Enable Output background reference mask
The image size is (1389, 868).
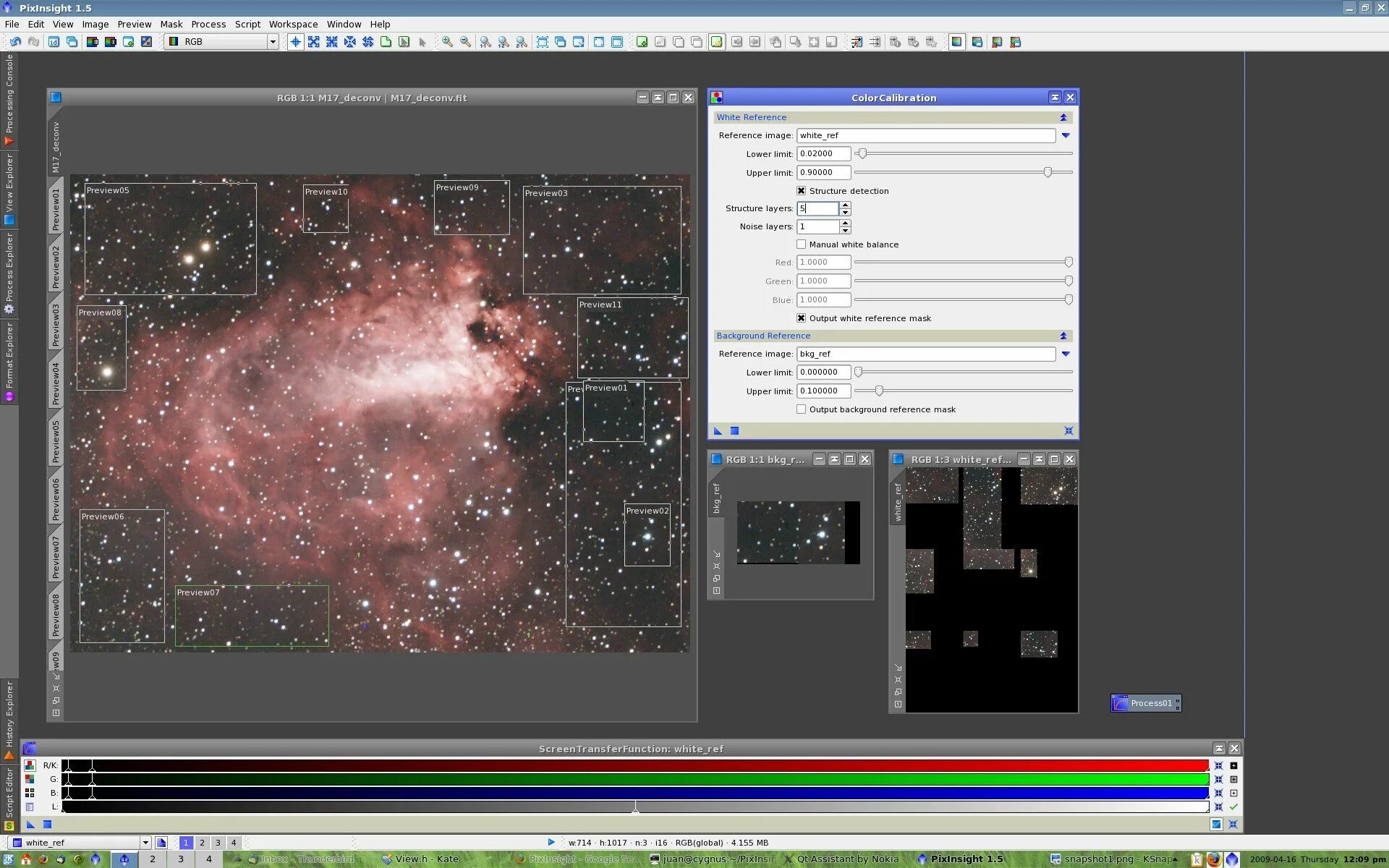pyautogui.click(x=801, y=409)
